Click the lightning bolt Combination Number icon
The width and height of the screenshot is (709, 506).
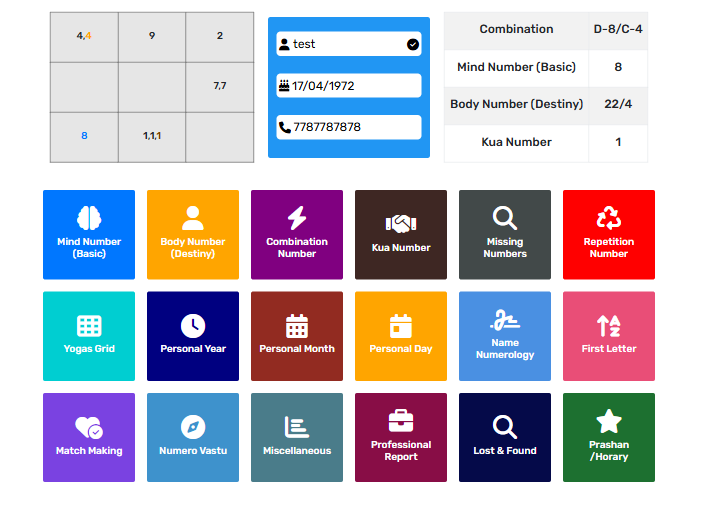tap(297, 219)
